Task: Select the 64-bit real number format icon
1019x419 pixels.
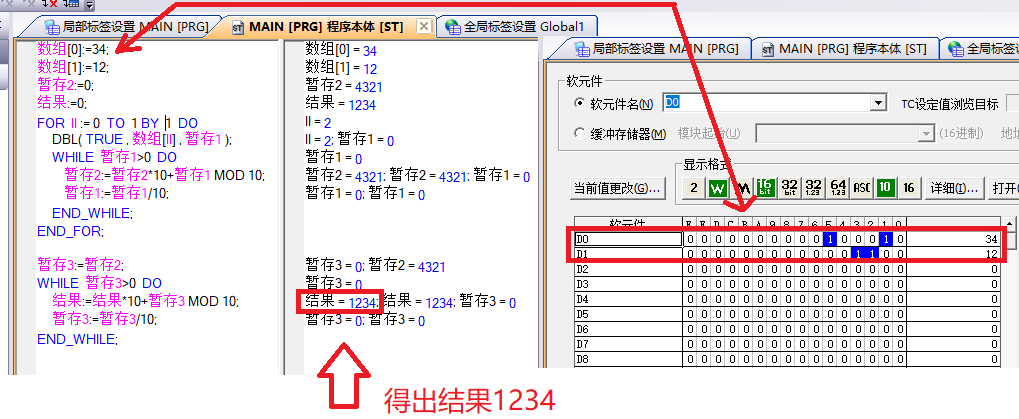Action: (x=837, y=188)
